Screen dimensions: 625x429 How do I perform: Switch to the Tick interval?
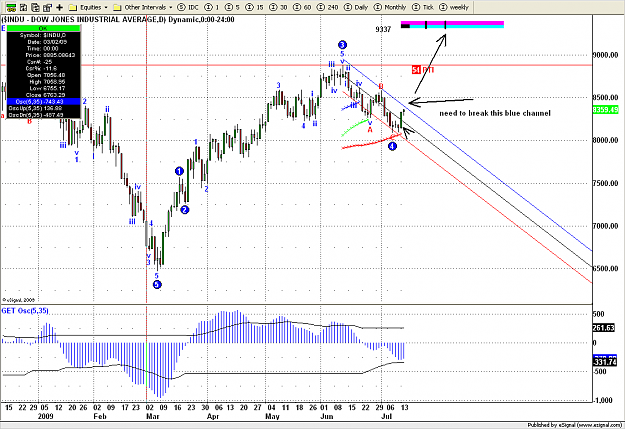(423, 7)
